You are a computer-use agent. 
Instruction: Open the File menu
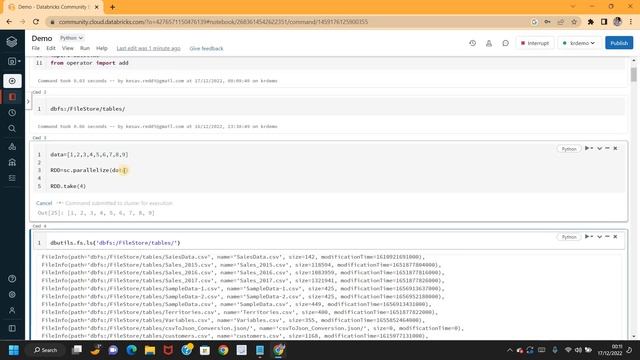coord(36,48)
